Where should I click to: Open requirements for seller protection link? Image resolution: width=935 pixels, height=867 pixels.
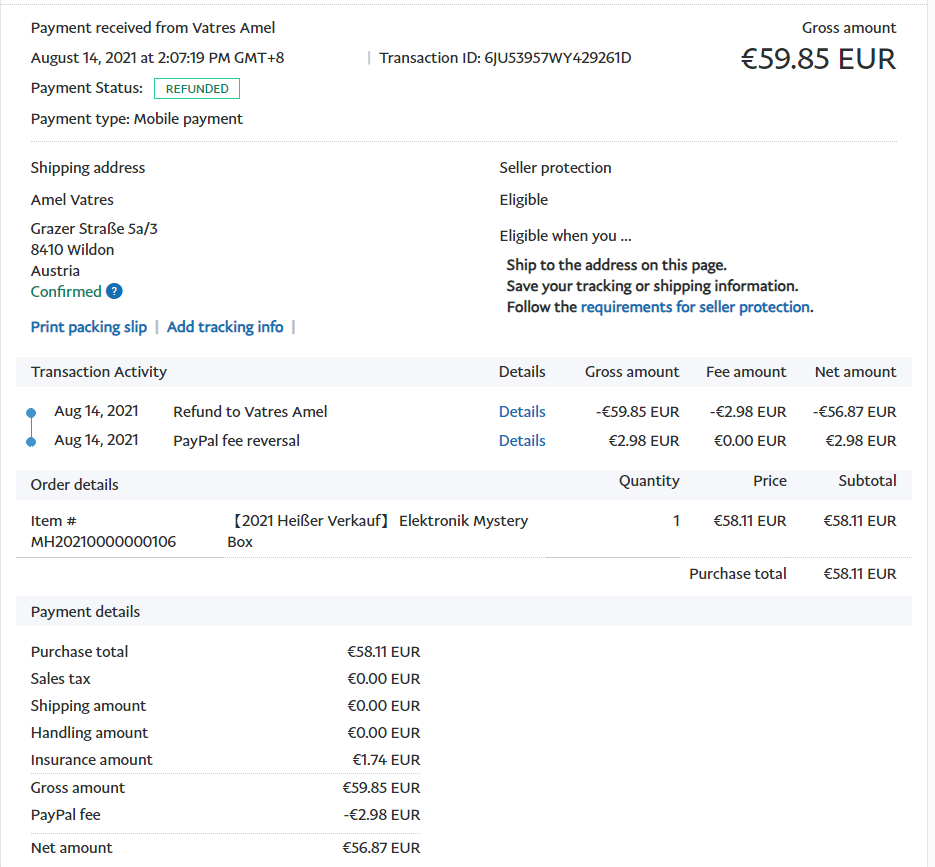pos(695,307)
